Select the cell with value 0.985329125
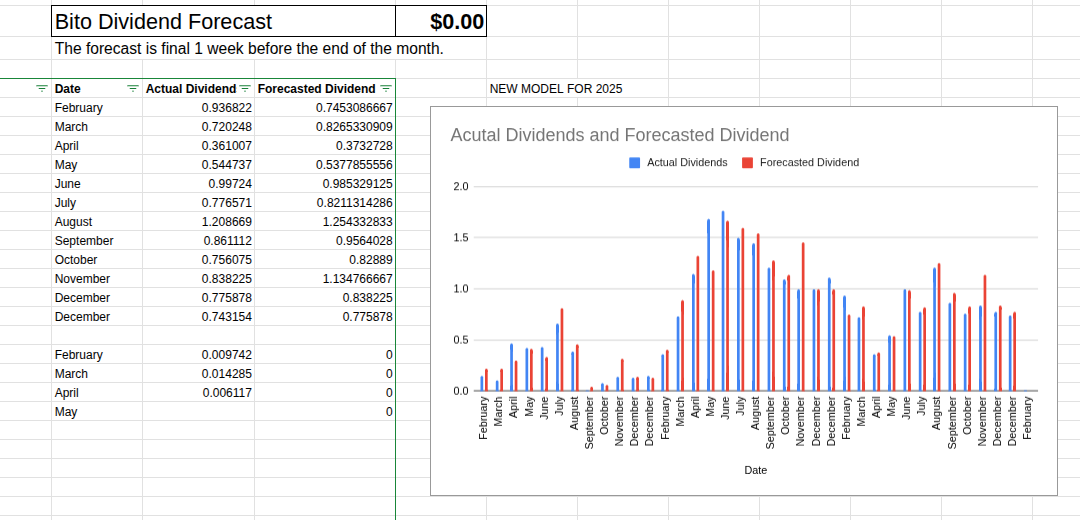The image size is (1080, 520). (325, 184)
